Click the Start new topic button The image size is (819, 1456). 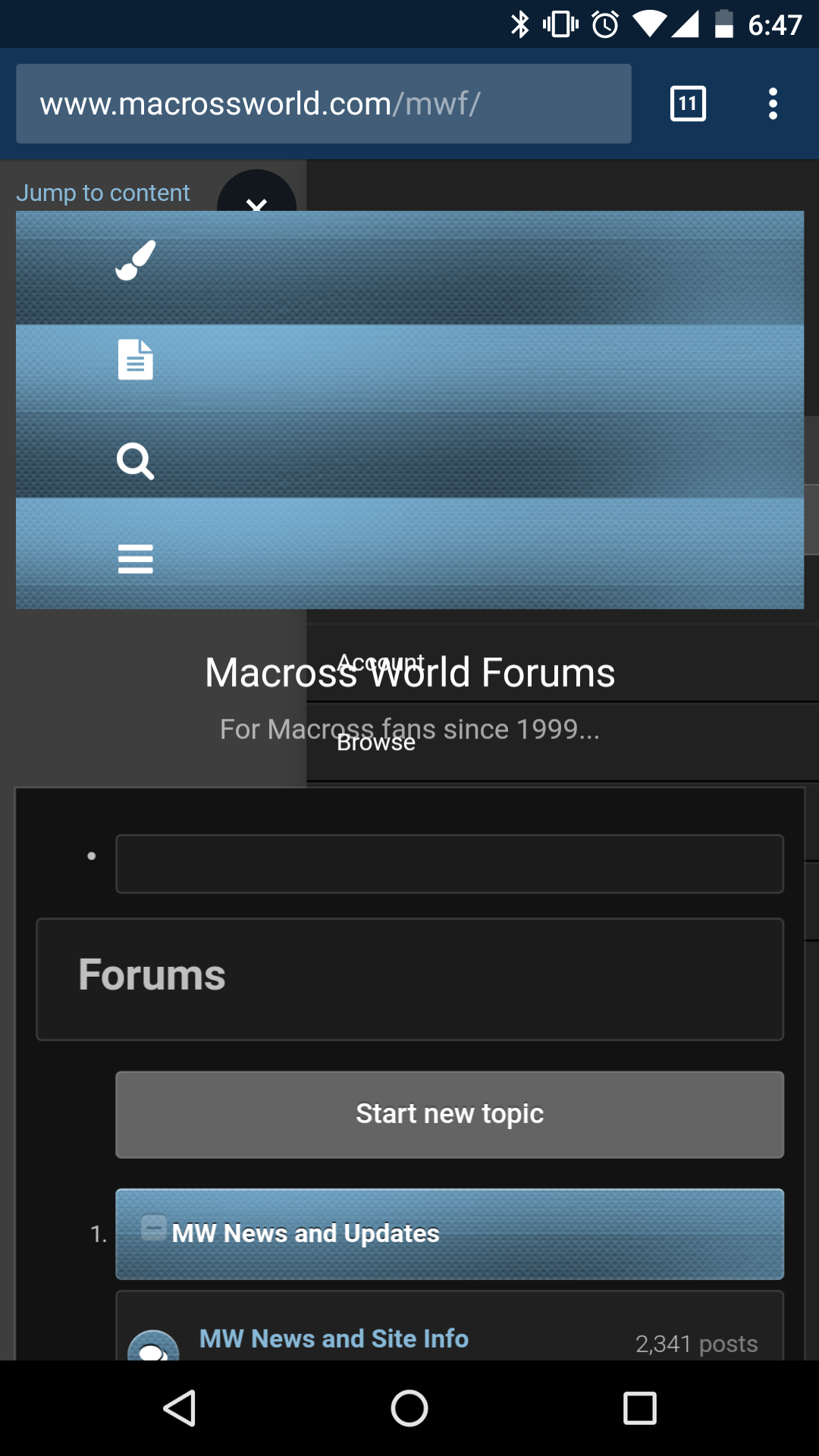click(450, 1114)
